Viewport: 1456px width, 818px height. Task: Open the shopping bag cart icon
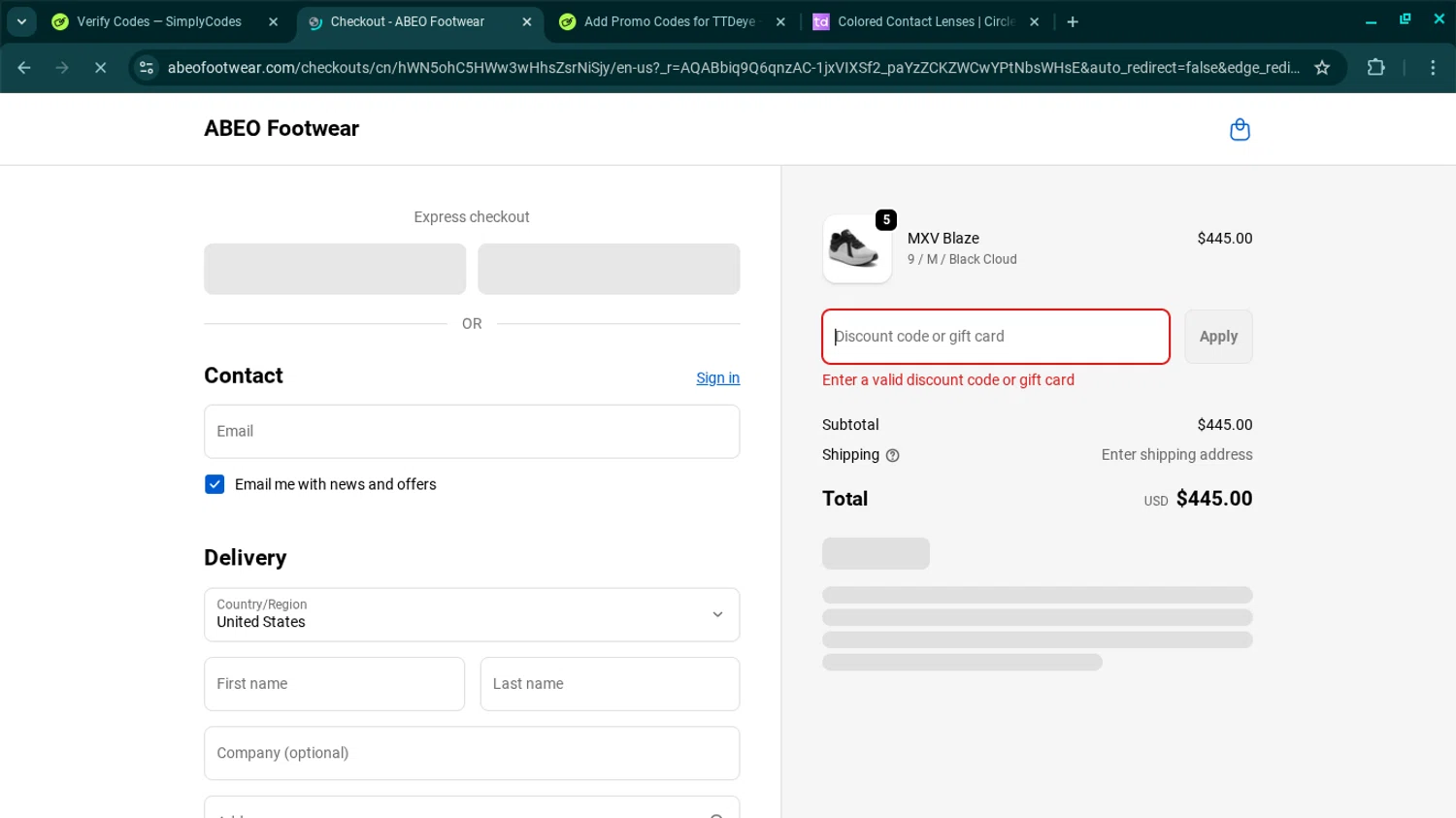(1240, 129)
